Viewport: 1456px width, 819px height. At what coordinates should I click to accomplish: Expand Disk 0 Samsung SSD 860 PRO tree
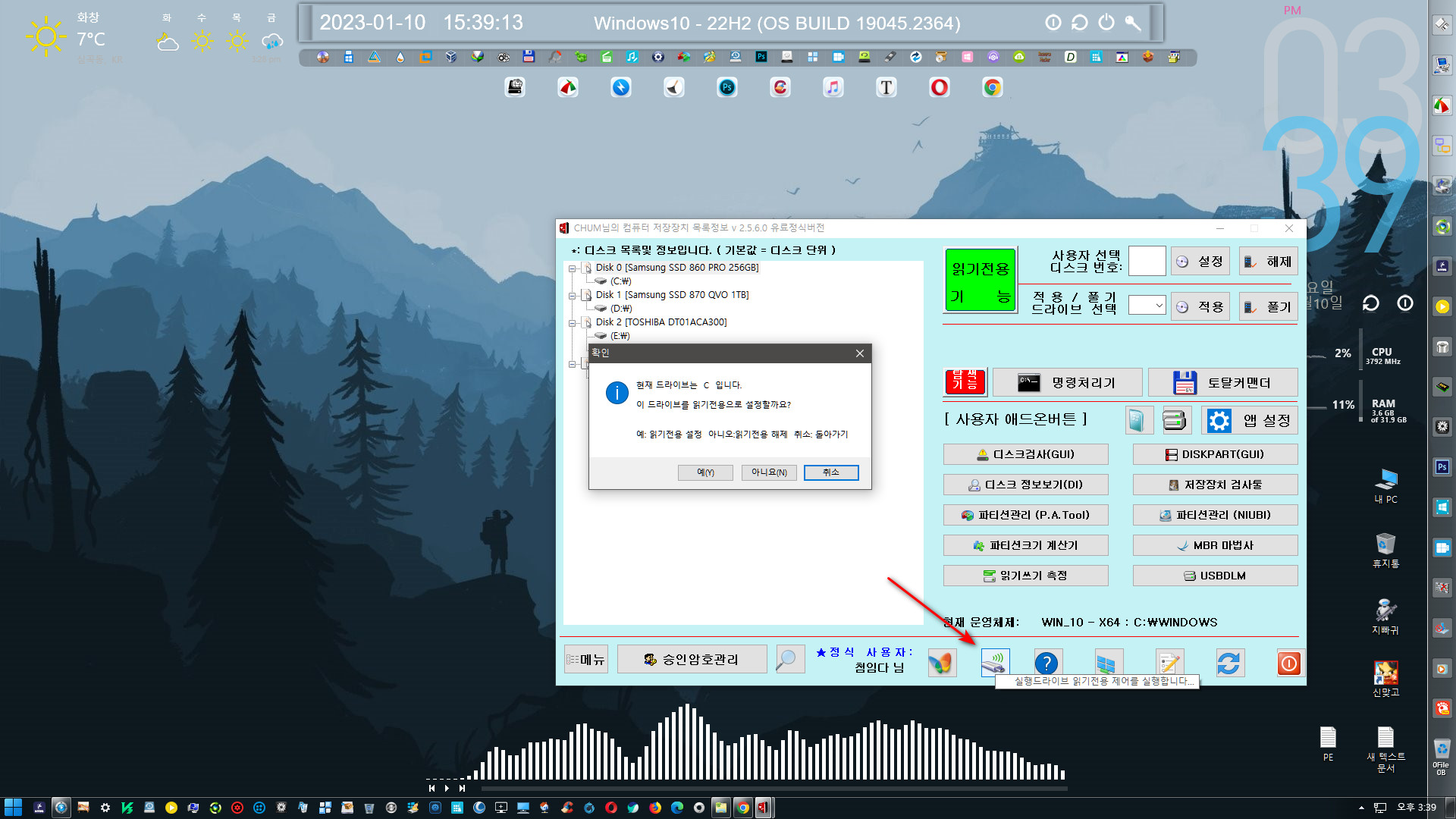(x=572, y=267)
